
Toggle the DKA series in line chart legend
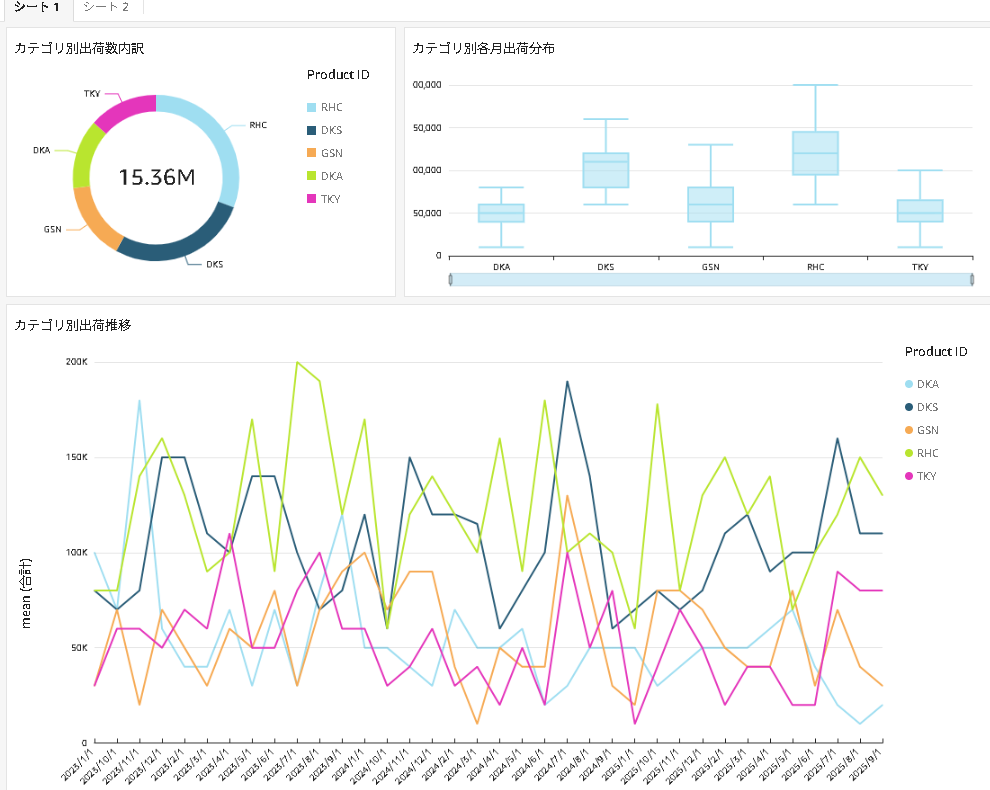click(927, 384)
